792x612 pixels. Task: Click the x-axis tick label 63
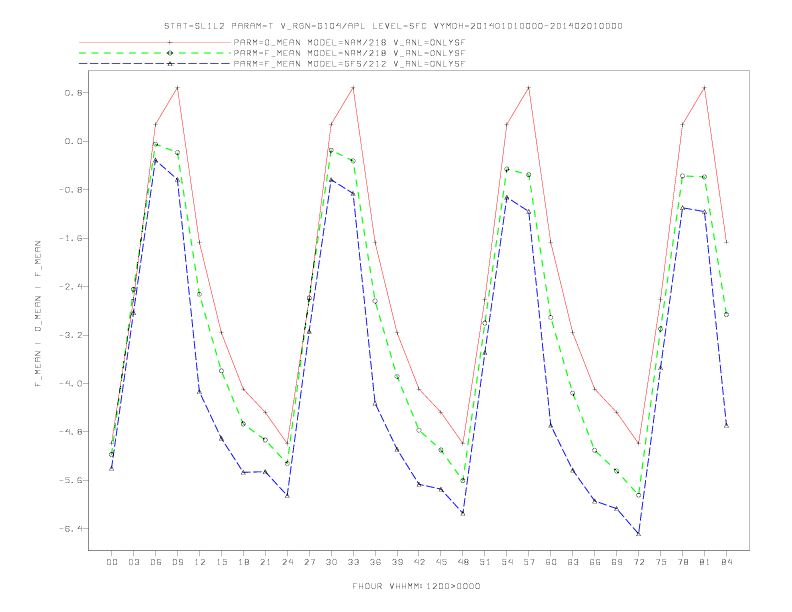[x=573, y=562]
